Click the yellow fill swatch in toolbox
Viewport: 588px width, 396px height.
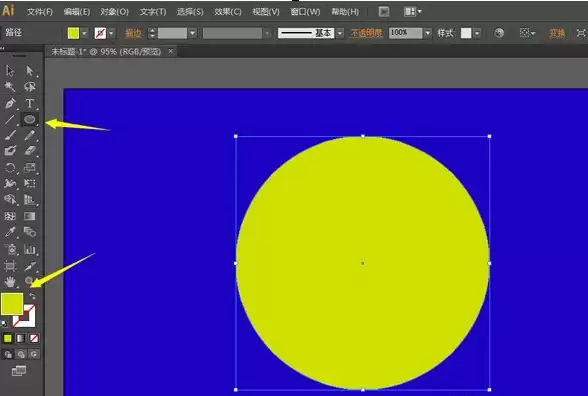[x=12, y=304]
